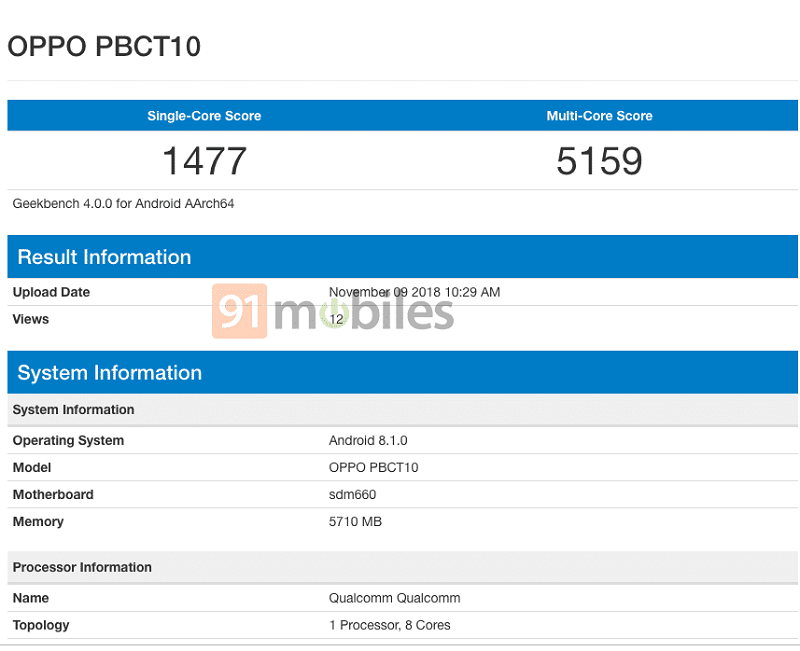Image resolution: width=800 pixels, height=651 pixels.
Task: Click the OPPO PBCT10 page title
Action: (x=104, y=46)
